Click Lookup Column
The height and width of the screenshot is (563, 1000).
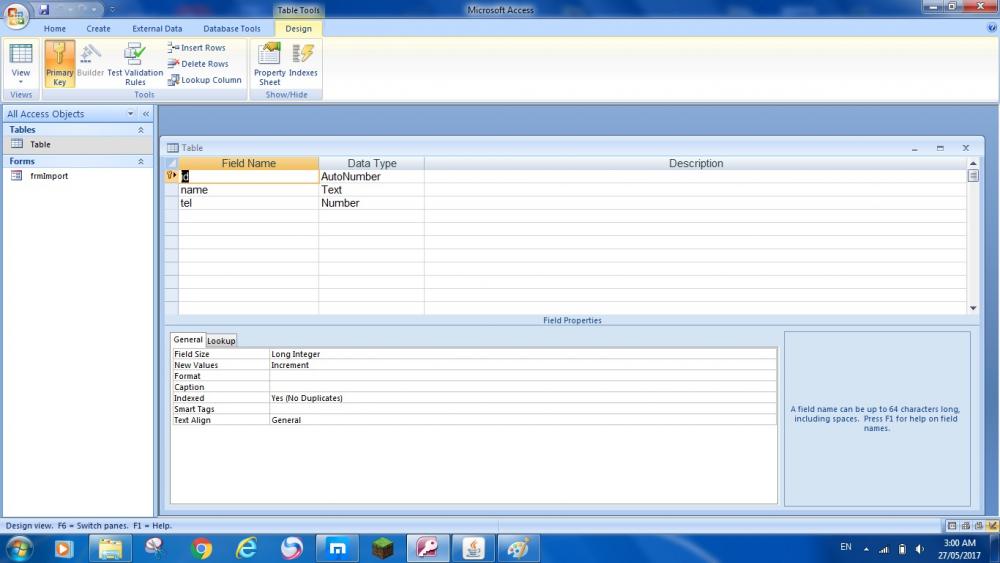click(205, 80)
